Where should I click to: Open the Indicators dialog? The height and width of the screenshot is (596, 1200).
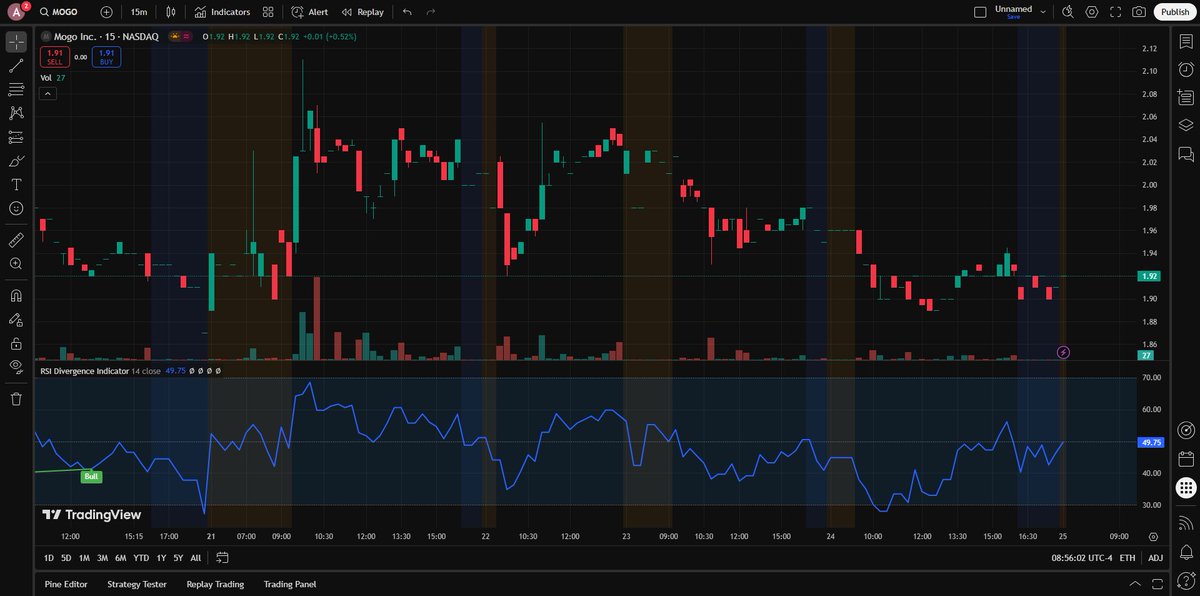(223, 12)
